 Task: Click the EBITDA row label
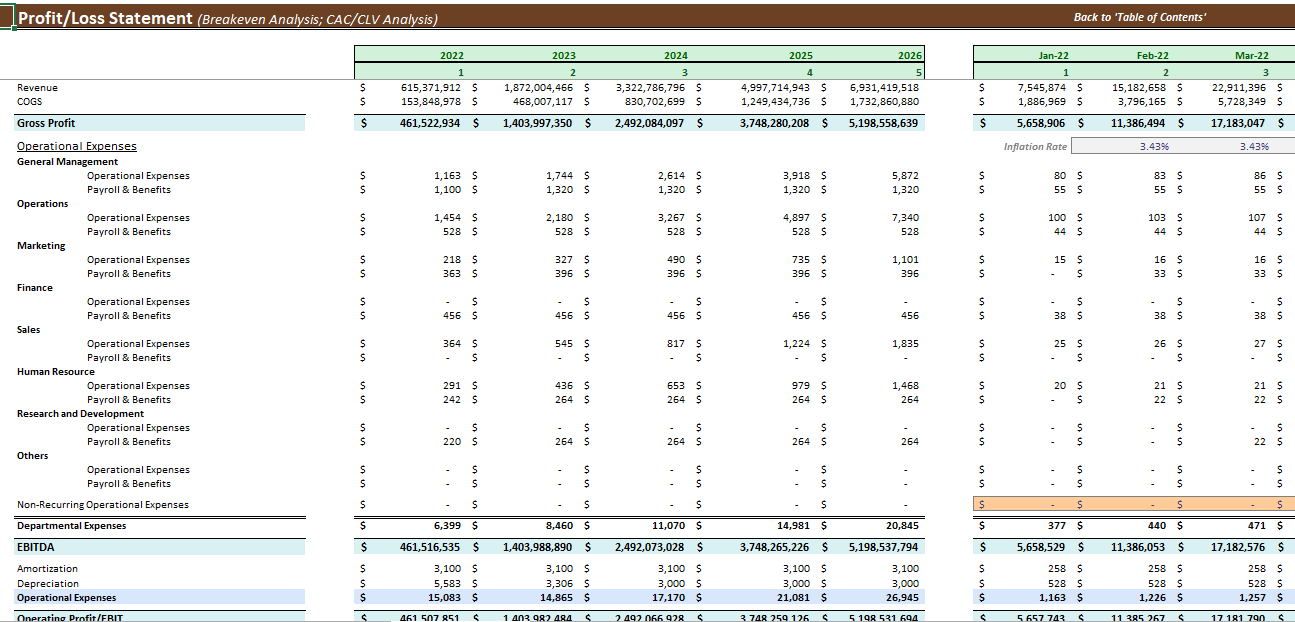pyautogui.click(x=34, y=546)
